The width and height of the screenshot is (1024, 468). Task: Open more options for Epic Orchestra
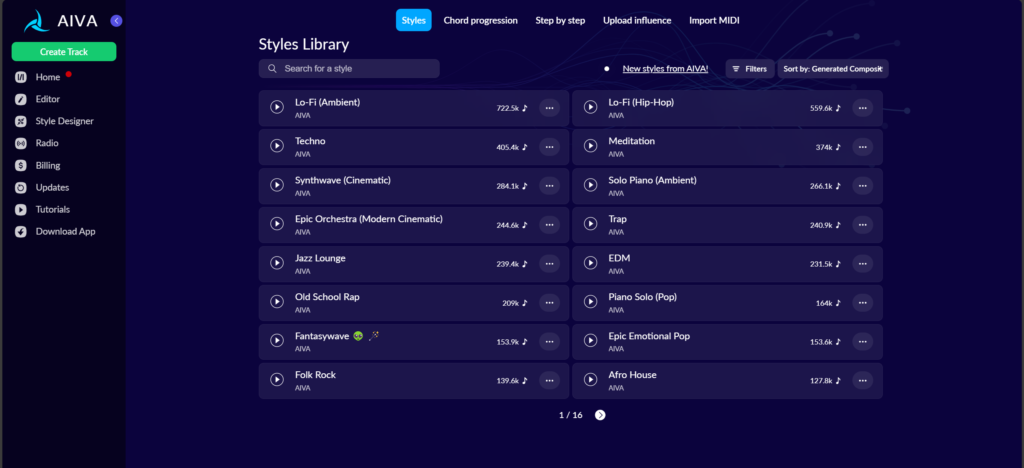point(549,225)
